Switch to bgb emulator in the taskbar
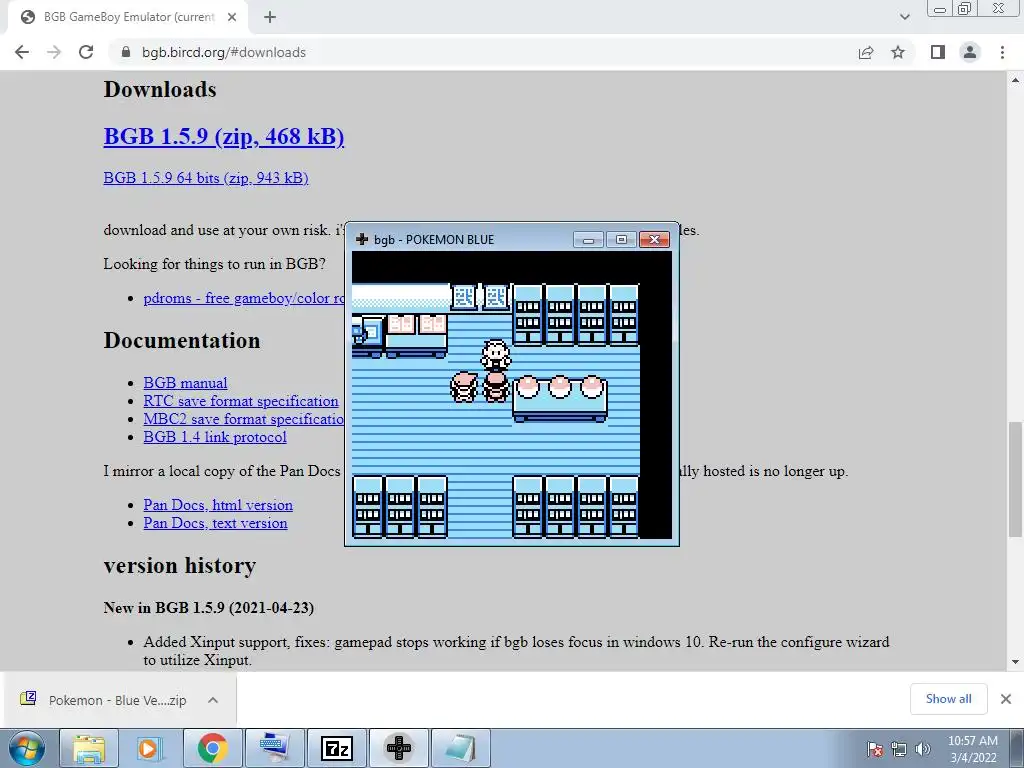1024x768 pixels. click(x=398, y=748)
